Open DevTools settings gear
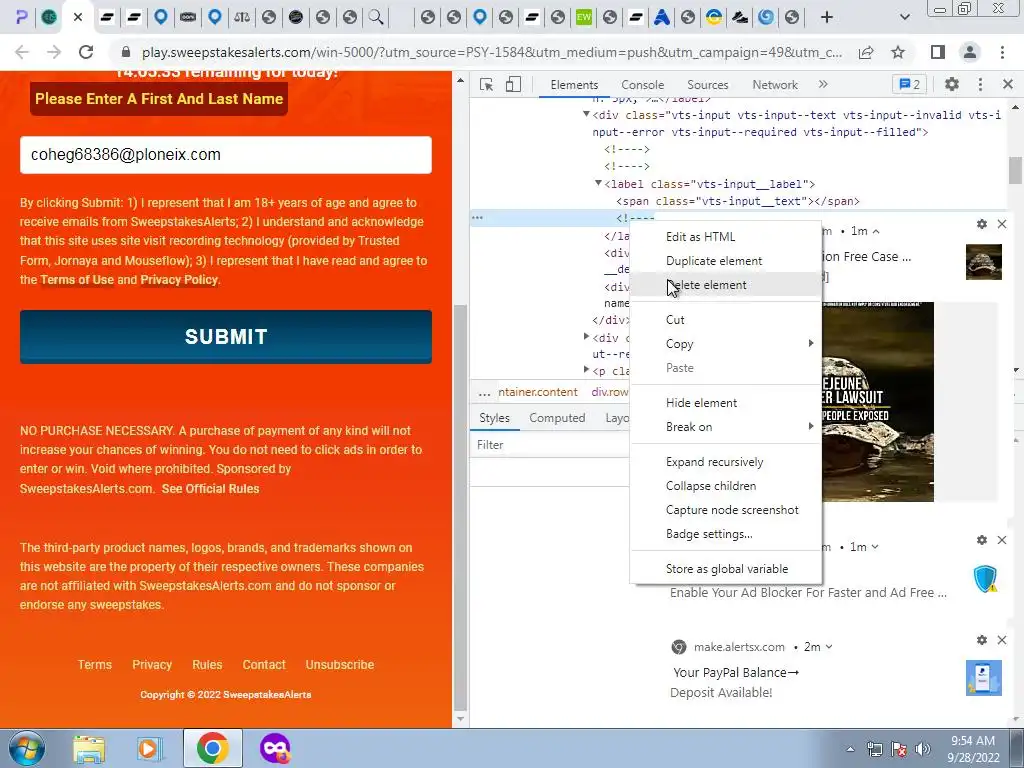The height and width of the screenshot is (768, 1024). (952, 84)
